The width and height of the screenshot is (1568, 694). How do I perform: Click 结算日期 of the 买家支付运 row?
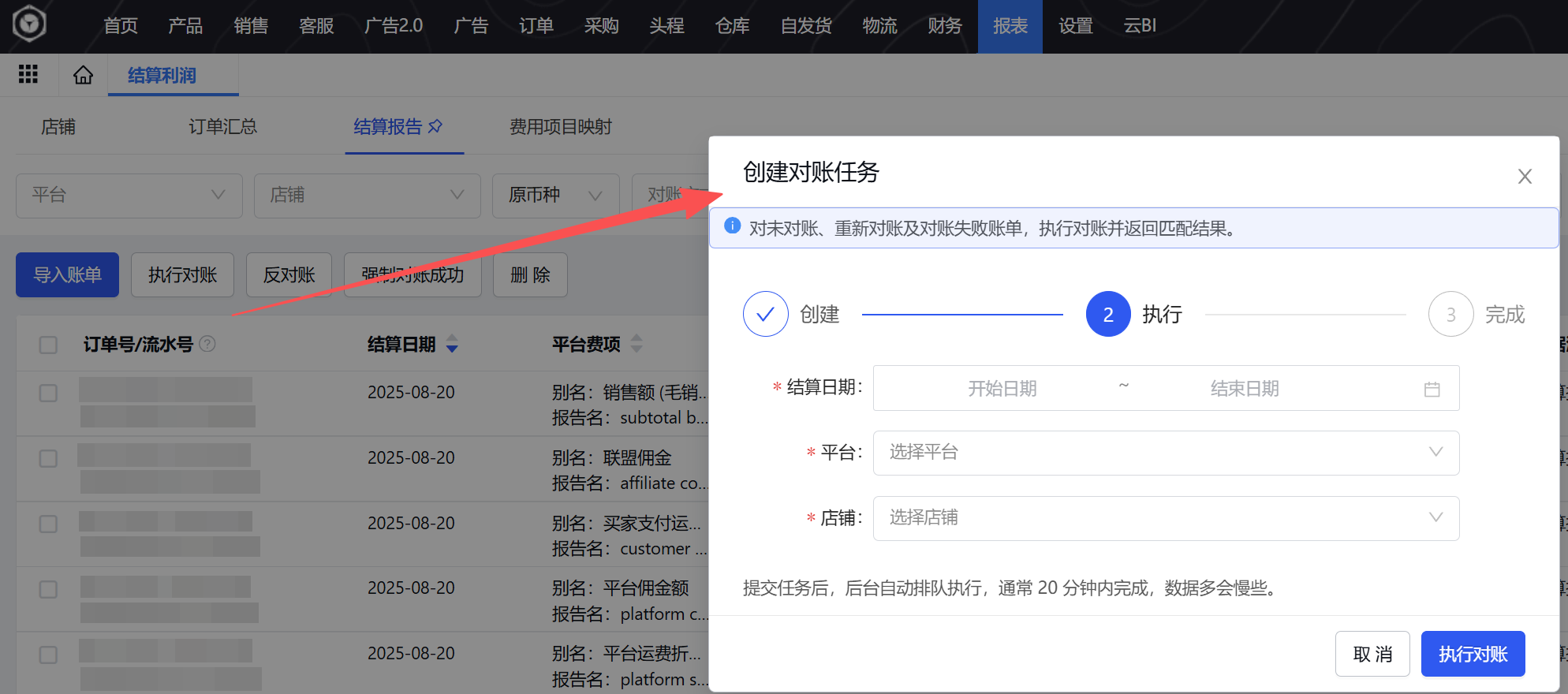coord(411,523)
